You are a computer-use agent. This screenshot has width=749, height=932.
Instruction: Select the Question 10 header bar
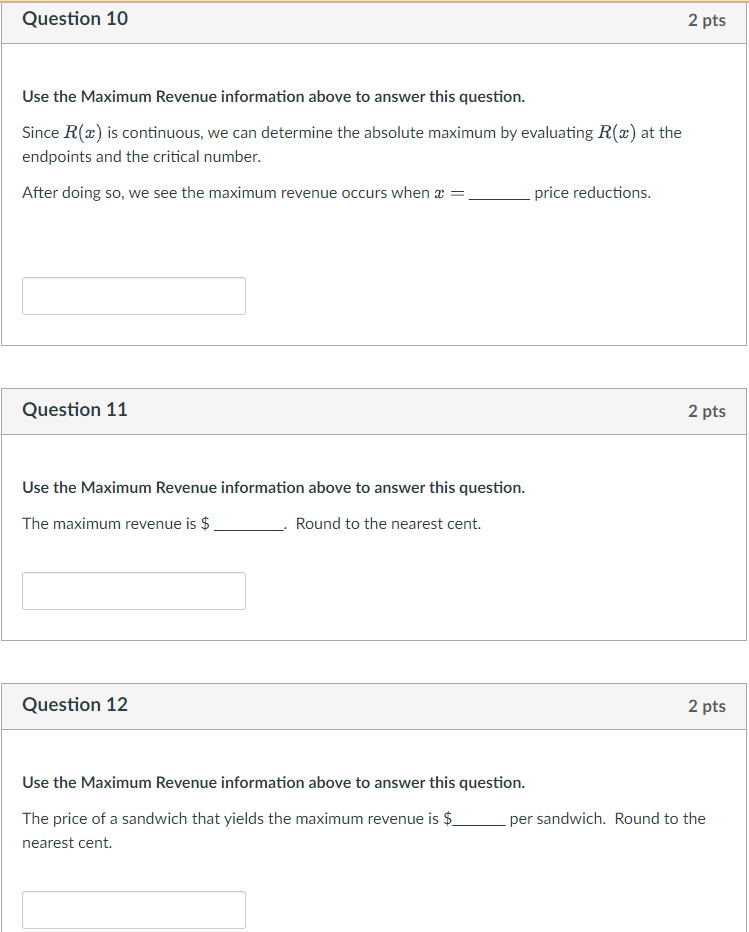click(x=374, y=19)
